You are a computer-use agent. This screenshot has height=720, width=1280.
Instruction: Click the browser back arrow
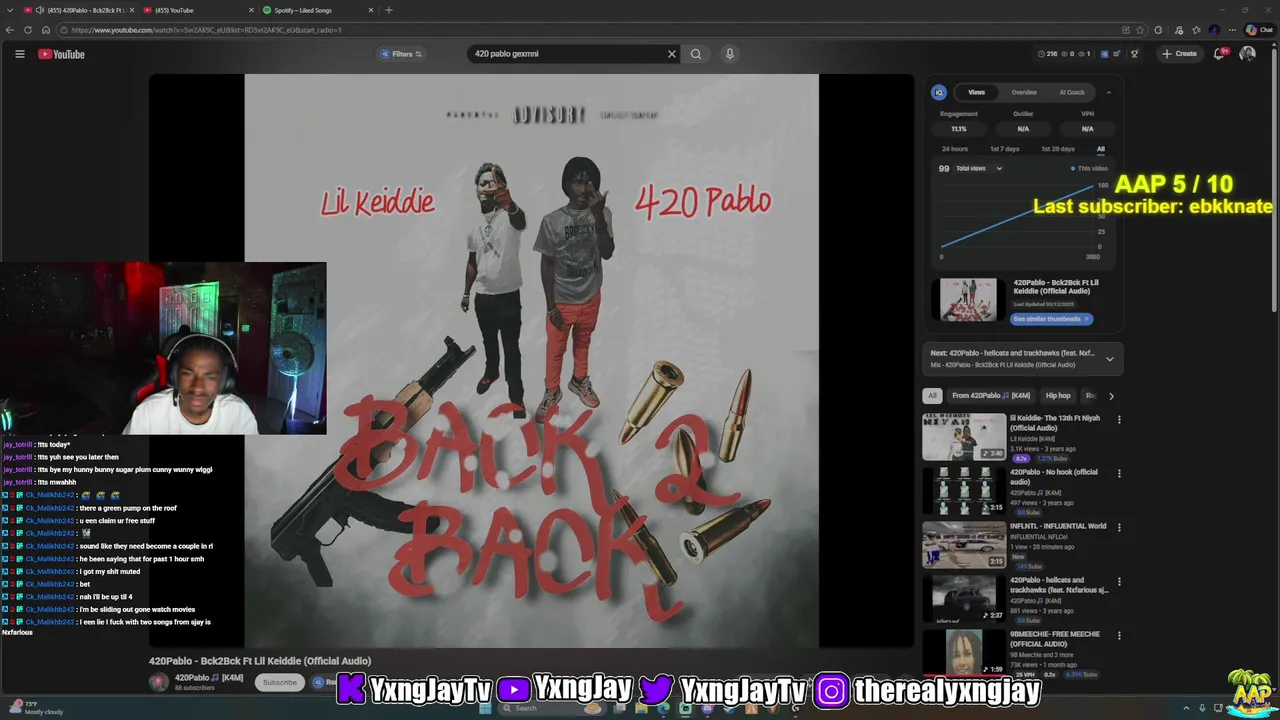pos(10,30)
